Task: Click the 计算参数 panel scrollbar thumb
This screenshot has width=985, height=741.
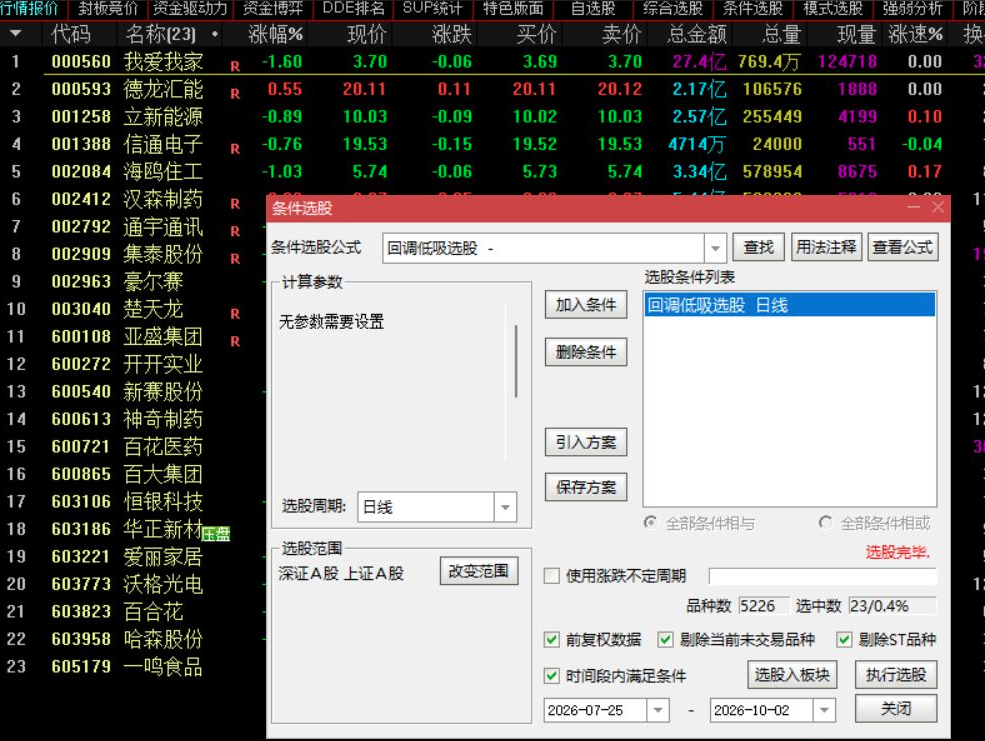Action: pos(516,361)
